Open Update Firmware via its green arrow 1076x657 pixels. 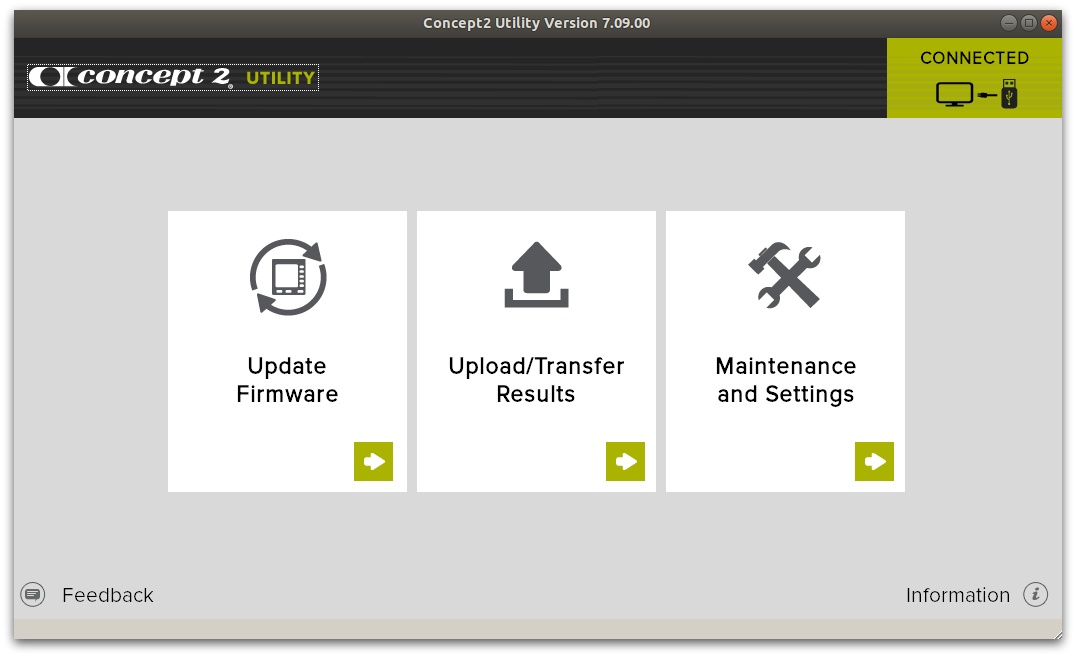[x=373, y=461]
